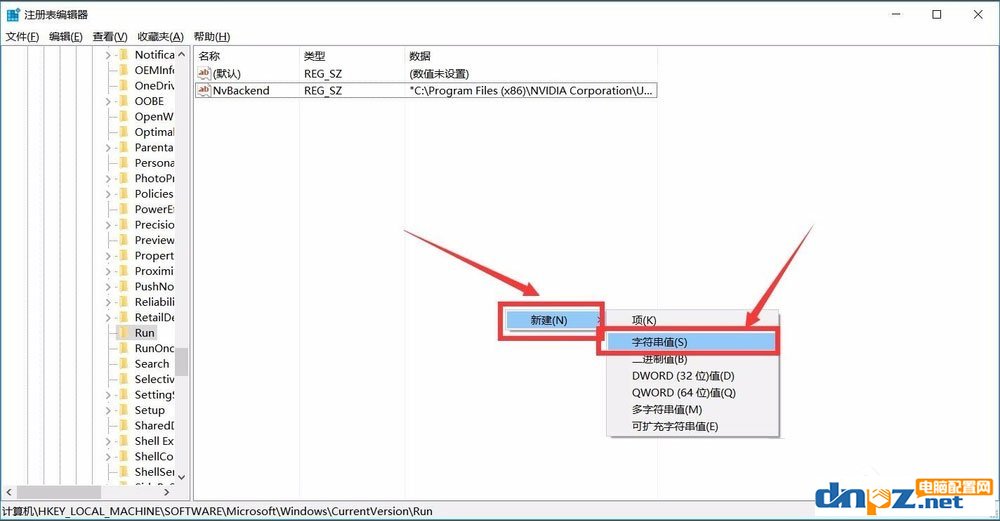Open the 文件(F) menu
The width and height of the screenshot is (1000, 521).
coord(22,37)
